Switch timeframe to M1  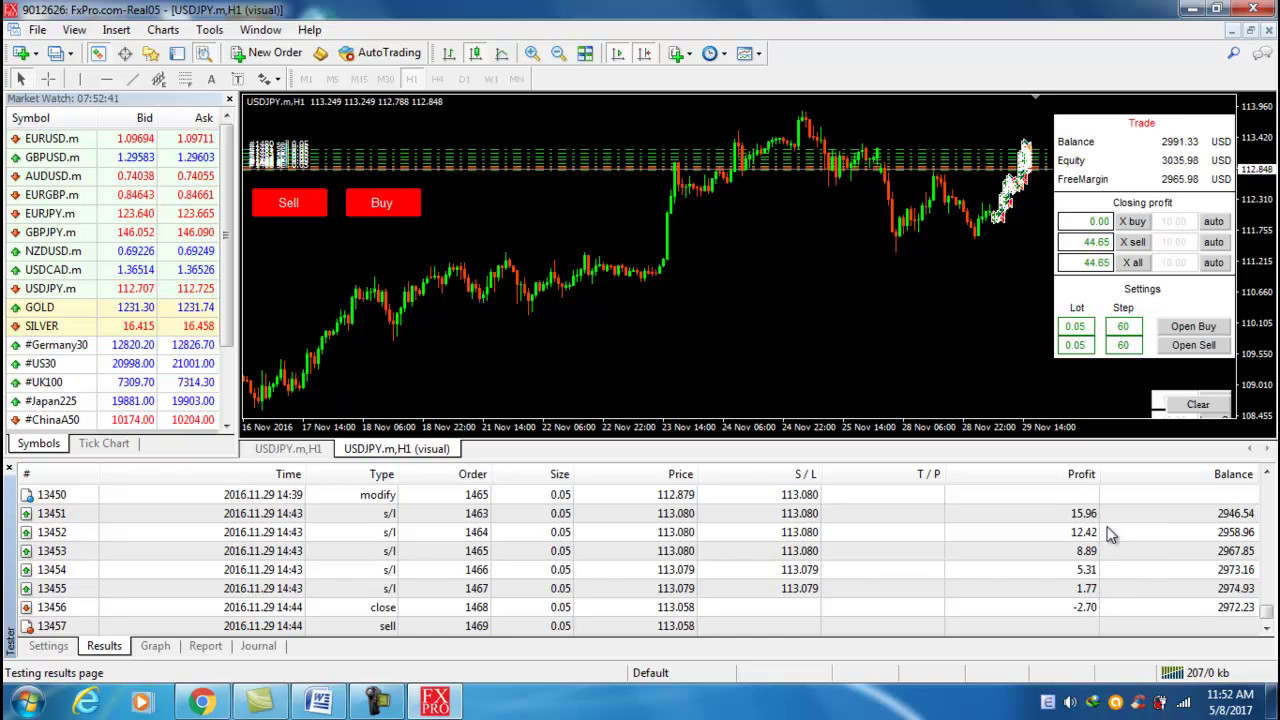[x=306, y=79]
